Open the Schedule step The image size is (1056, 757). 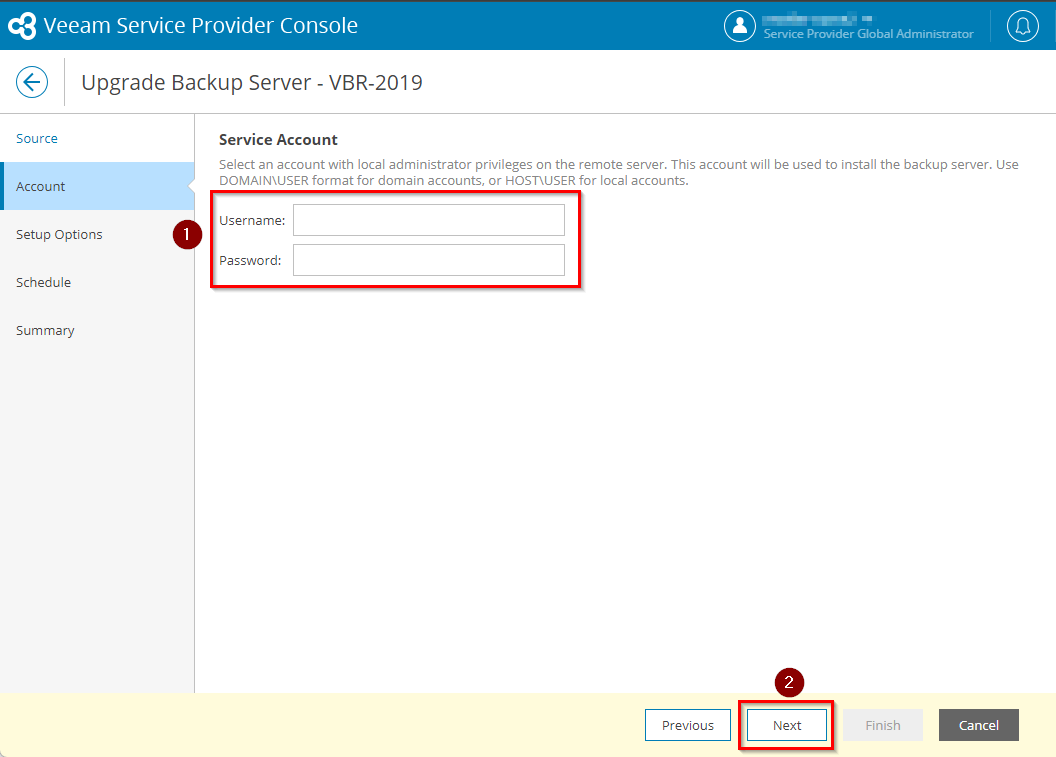click(x=44, y=282)
